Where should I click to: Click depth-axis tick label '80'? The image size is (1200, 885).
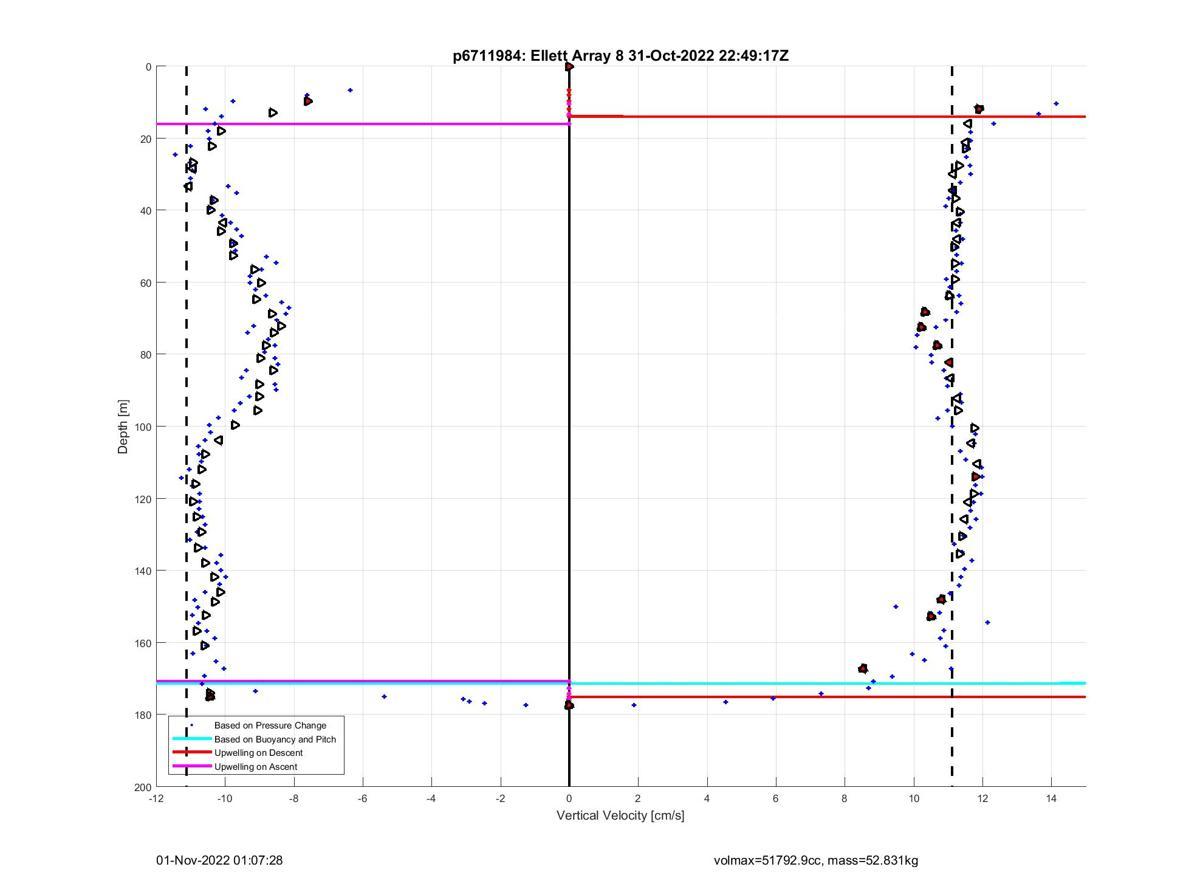145,355
